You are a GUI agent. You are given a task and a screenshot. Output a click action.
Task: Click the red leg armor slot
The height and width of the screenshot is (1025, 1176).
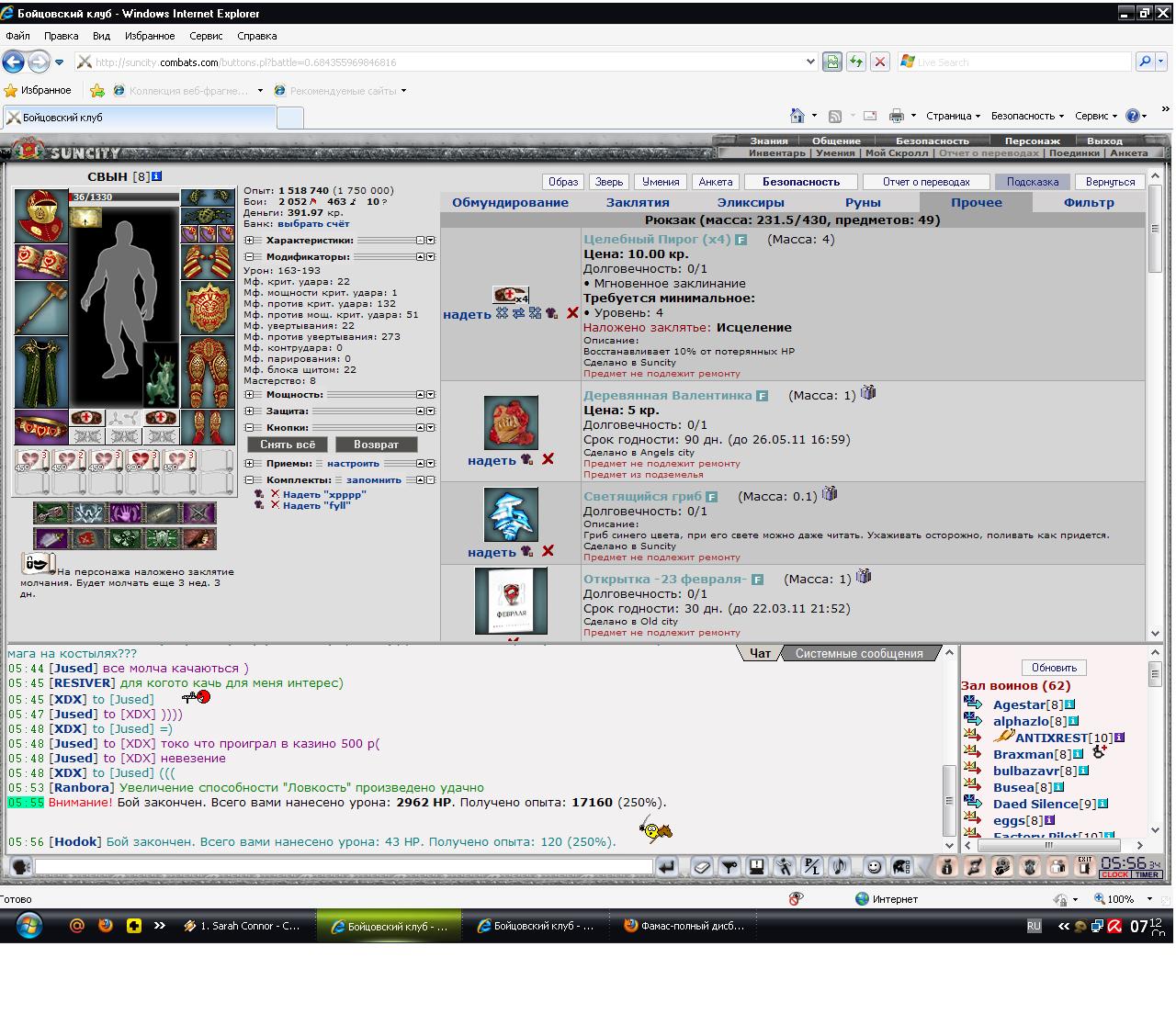tap(208, 372)
